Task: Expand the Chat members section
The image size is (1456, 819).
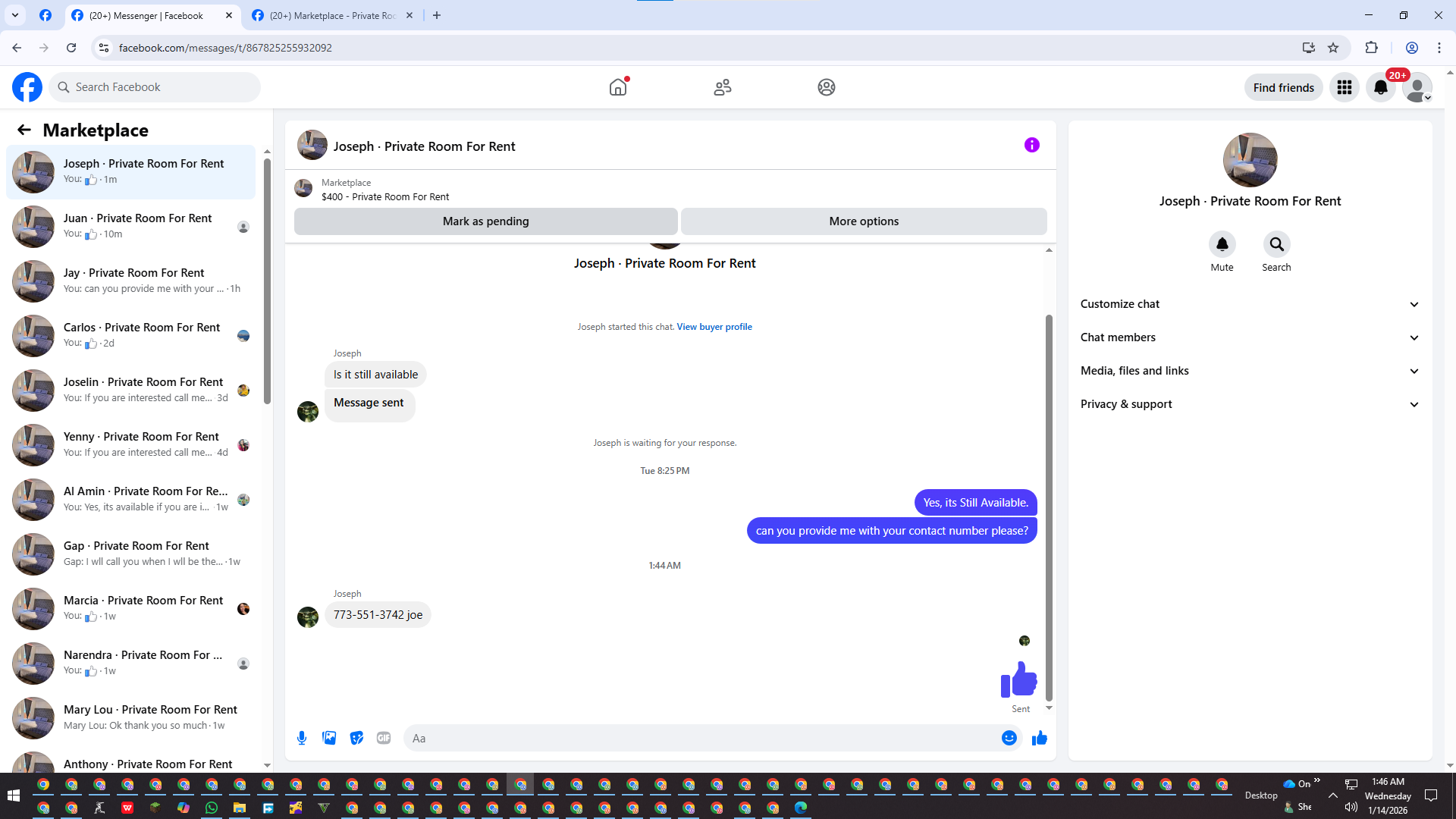Action: [1249, 337]
